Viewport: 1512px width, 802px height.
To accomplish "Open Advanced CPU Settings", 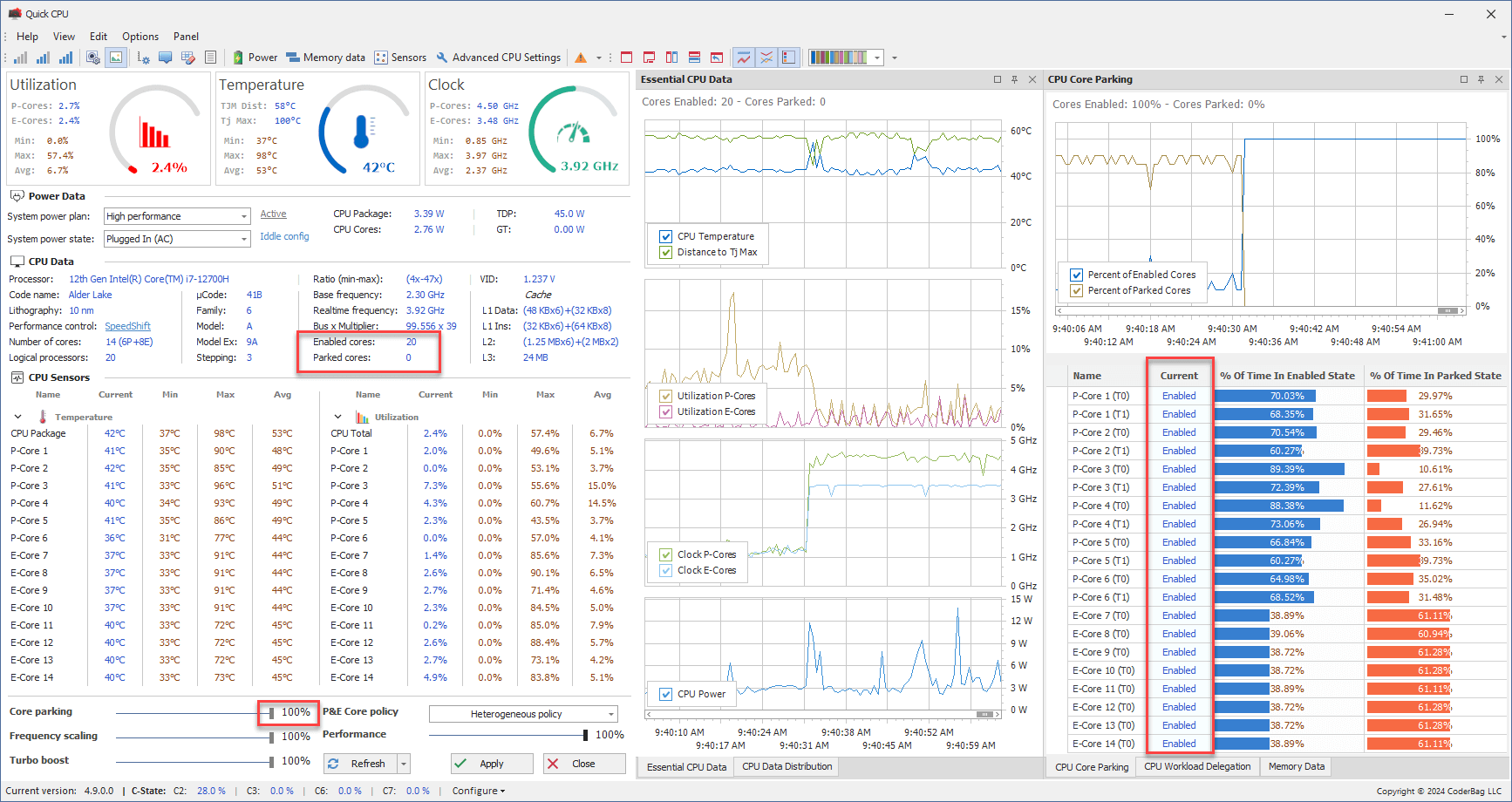I will 498,58.
